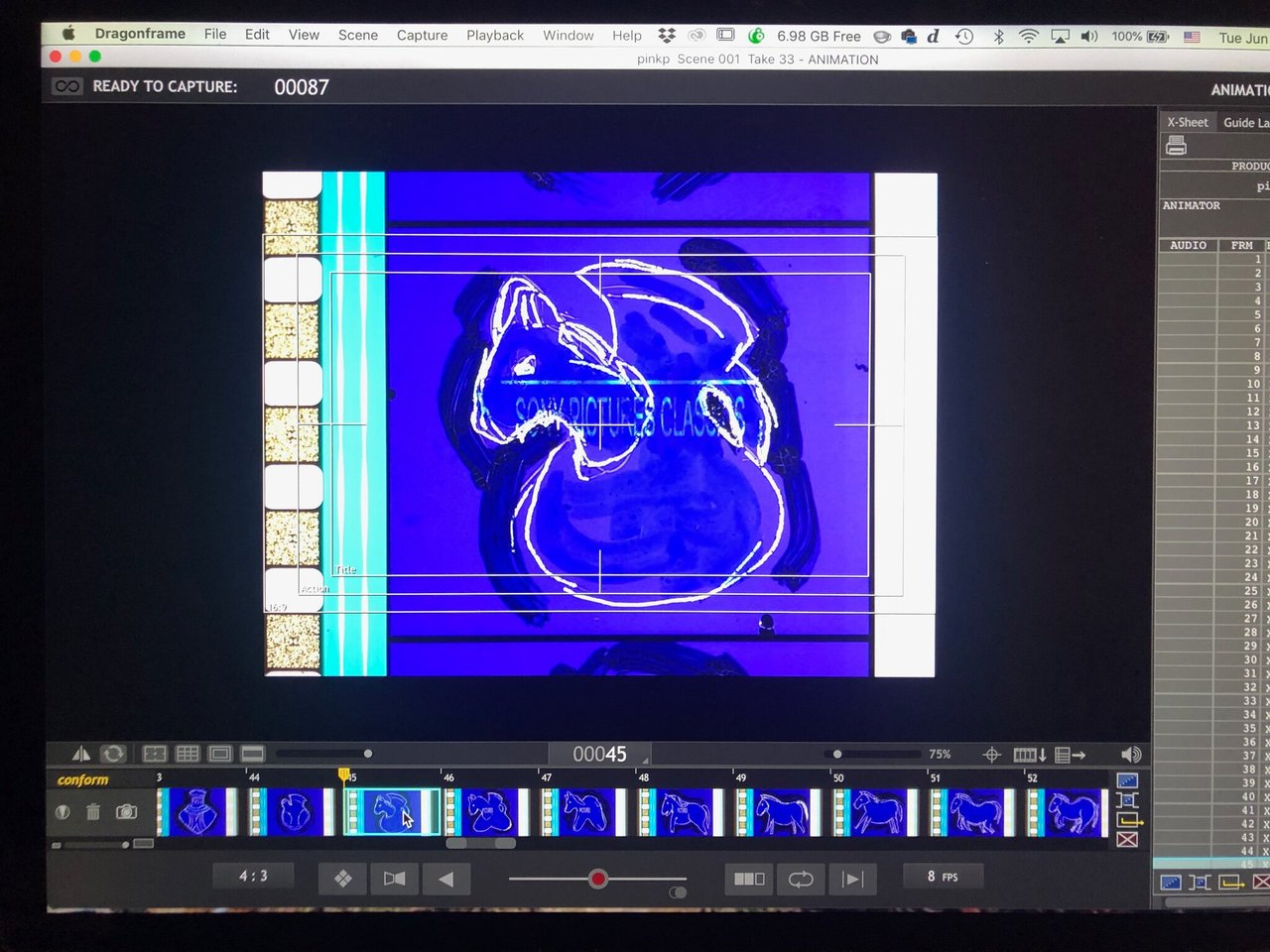Open the Dragonframe application menu
The height and width of the screenshot is (952, 1270).
[140, 34]
